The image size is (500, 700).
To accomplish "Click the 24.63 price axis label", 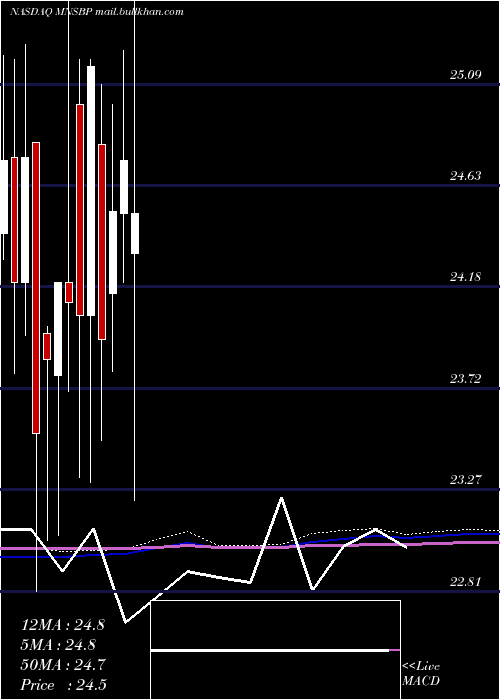I will [466, 176].
